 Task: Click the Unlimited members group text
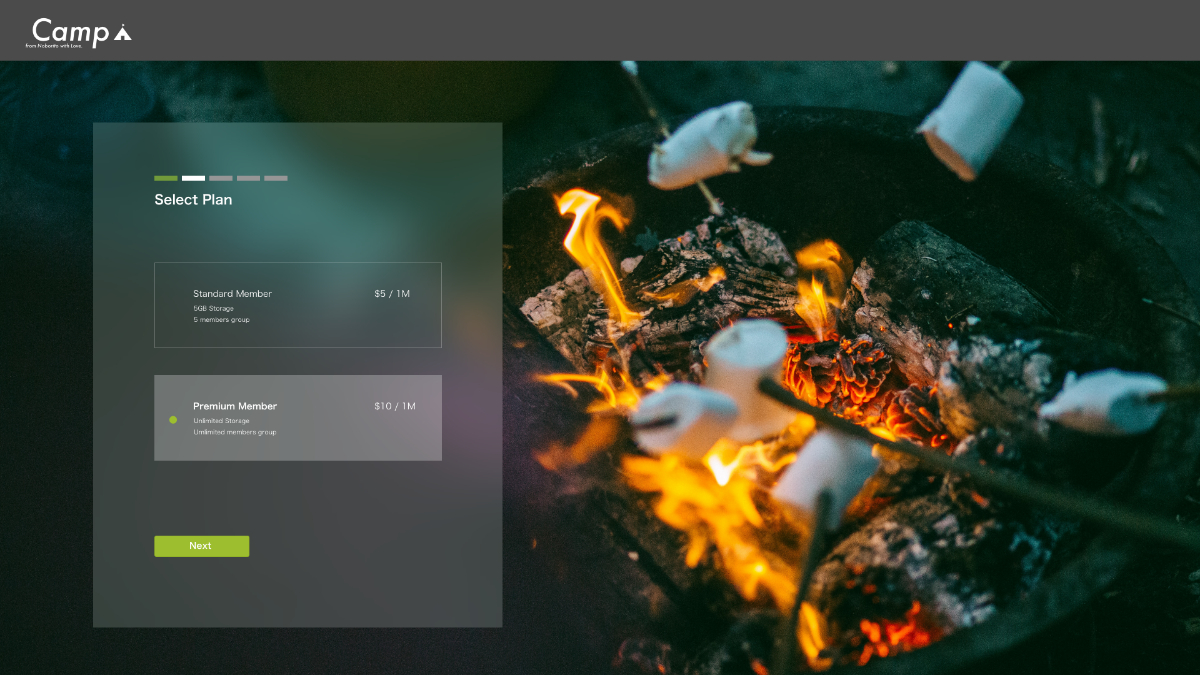[234, 432]
